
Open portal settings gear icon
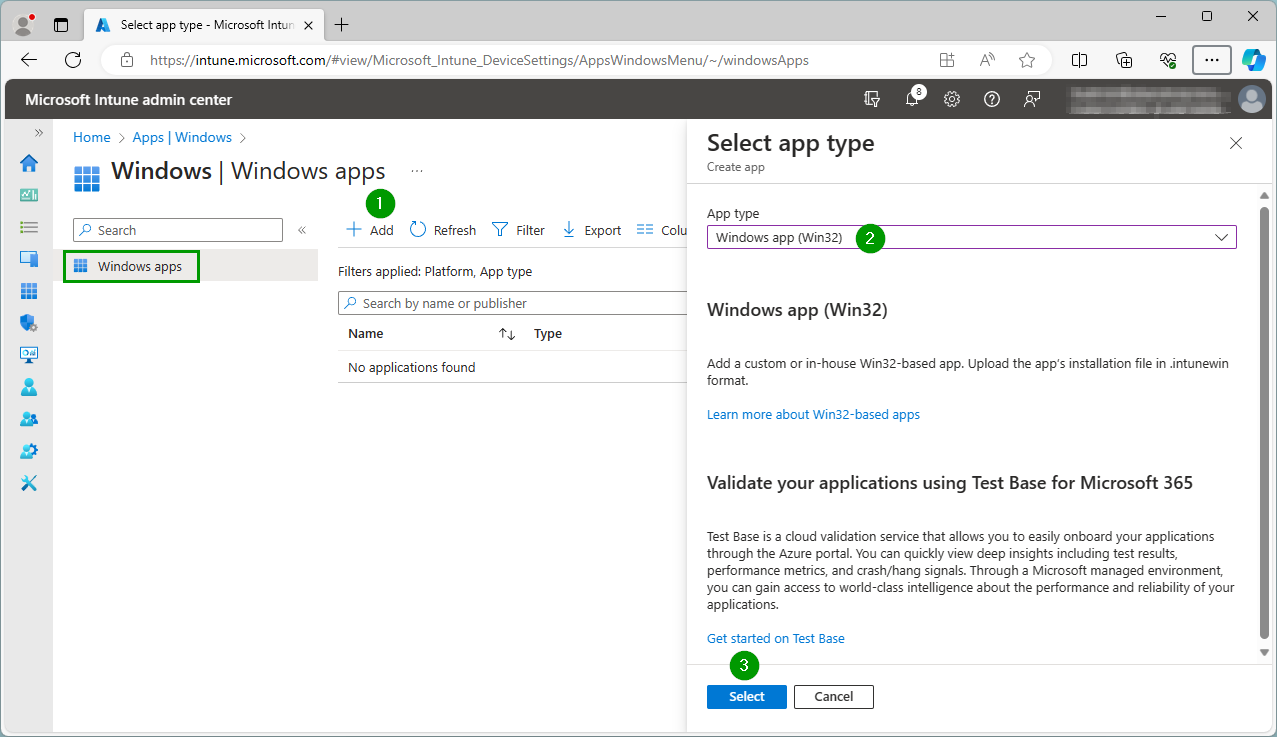(x=952, y=99)
